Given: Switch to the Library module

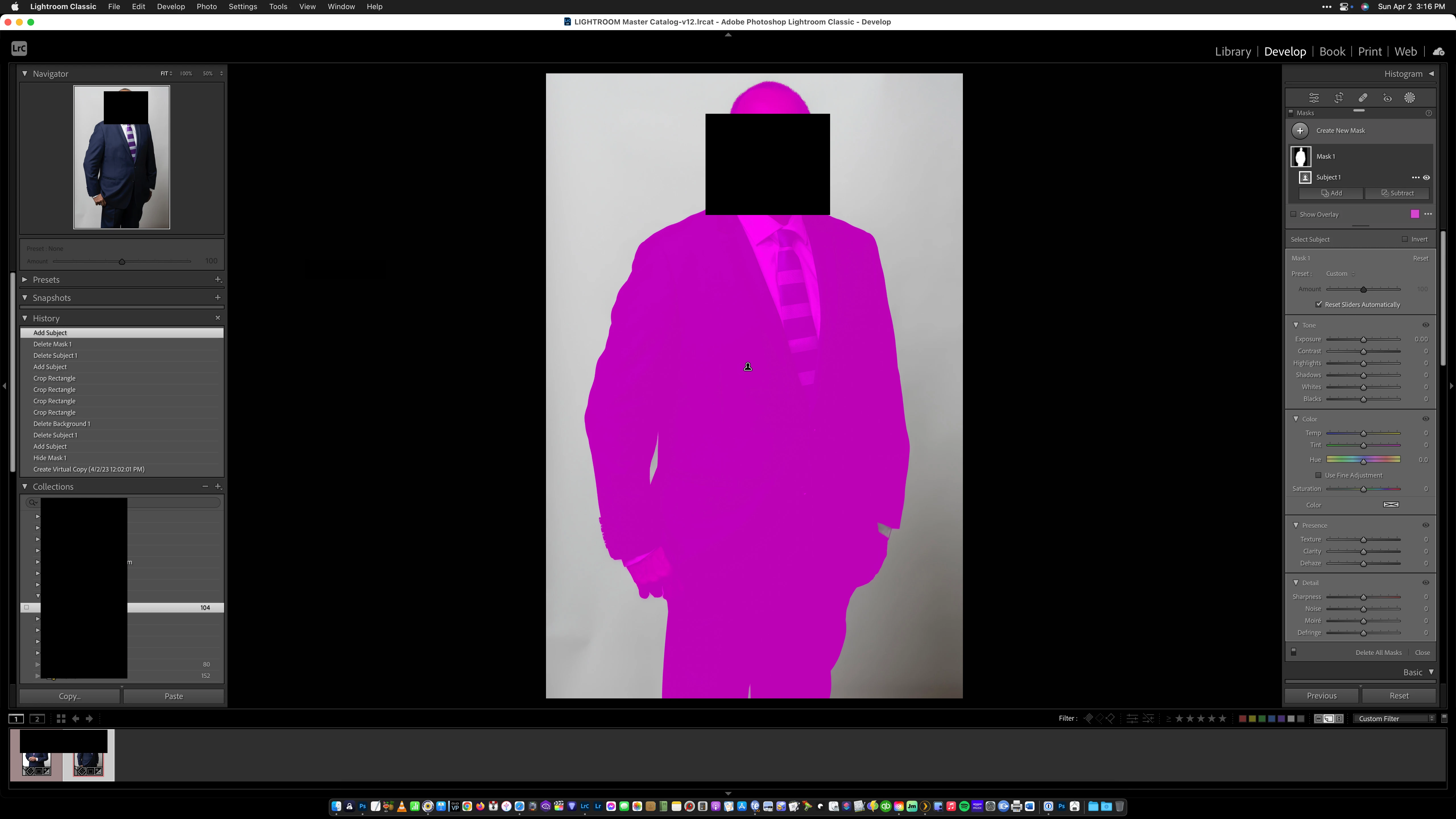Looking at the screenshot, I should tap(1233, 51).
